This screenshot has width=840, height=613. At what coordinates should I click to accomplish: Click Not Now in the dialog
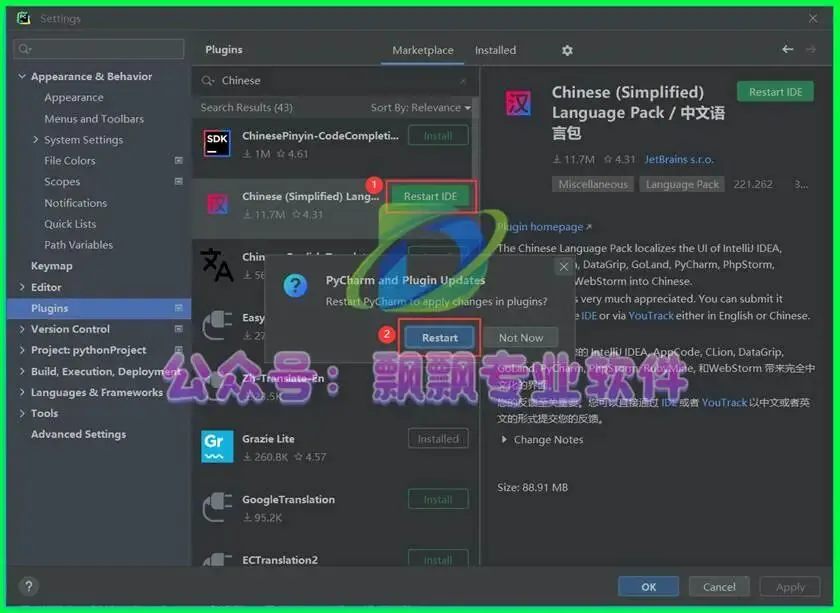[x=521, y=338]
